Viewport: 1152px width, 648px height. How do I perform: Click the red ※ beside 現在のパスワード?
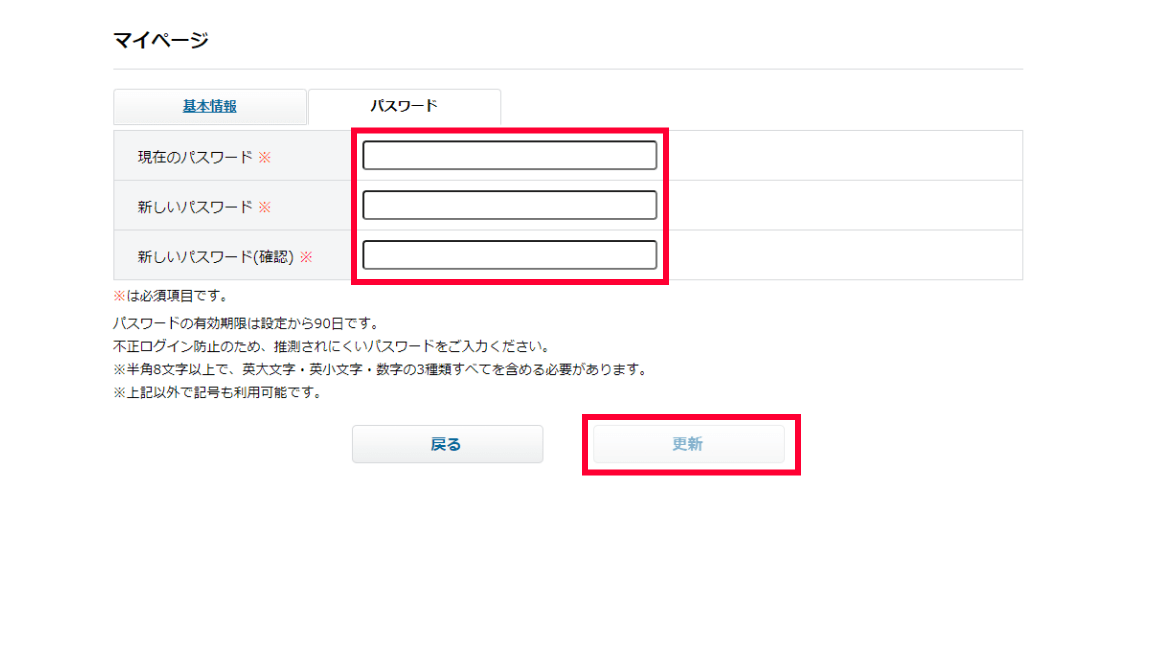(265, 157)
